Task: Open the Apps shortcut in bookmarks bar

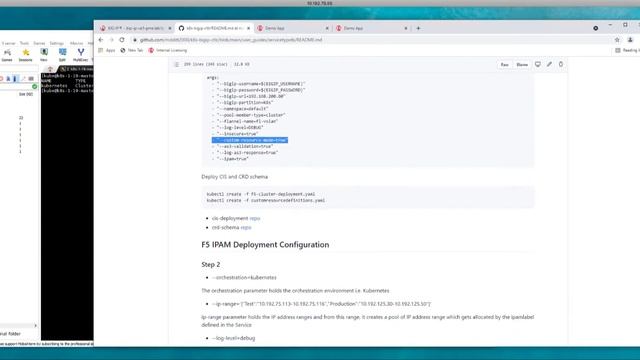Action: (107, 50)
